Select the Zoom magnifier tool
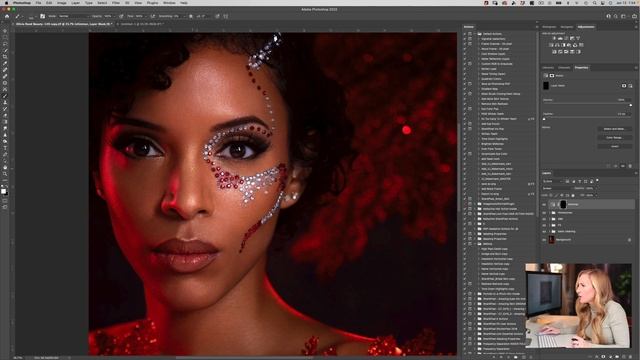640x360 pixels. tap(5, 174)
